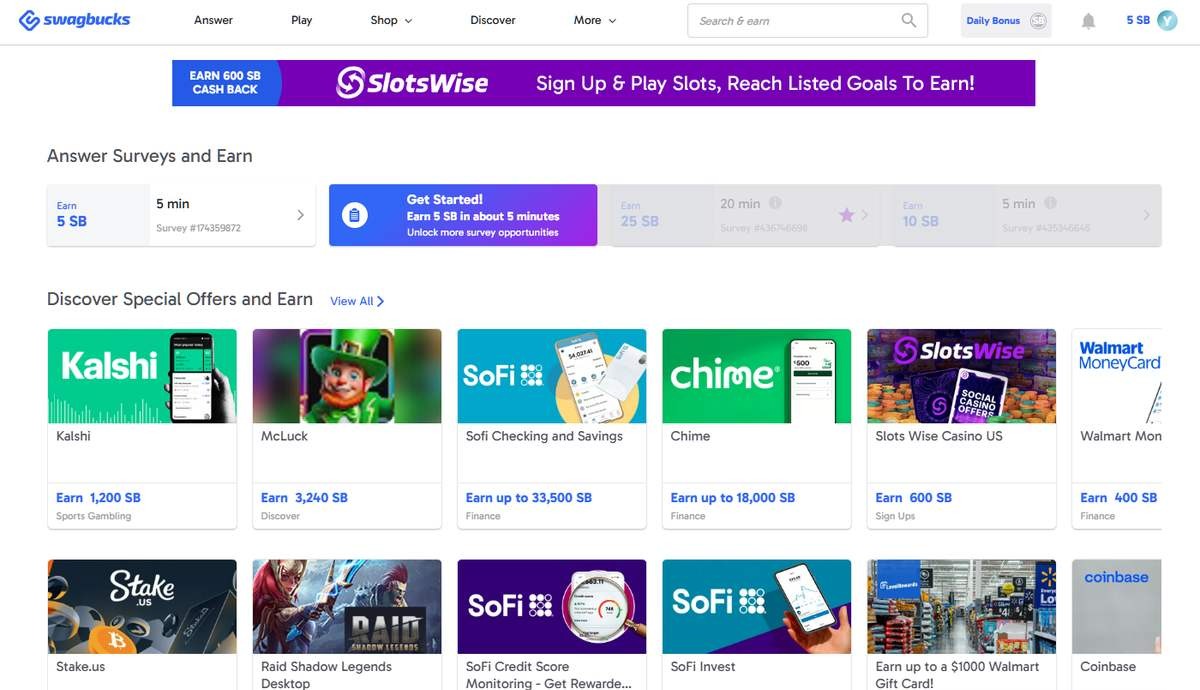Click the Sign Ups category label
1200x690 pixels.
[896, 516]
